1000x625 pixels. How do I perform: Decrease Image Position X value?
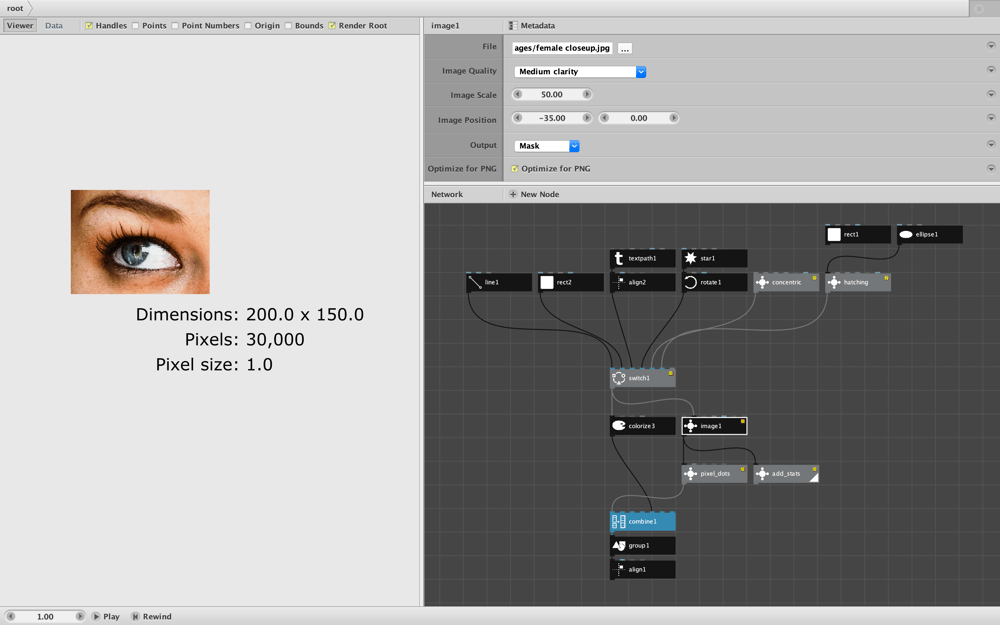(x=518, y=118)
